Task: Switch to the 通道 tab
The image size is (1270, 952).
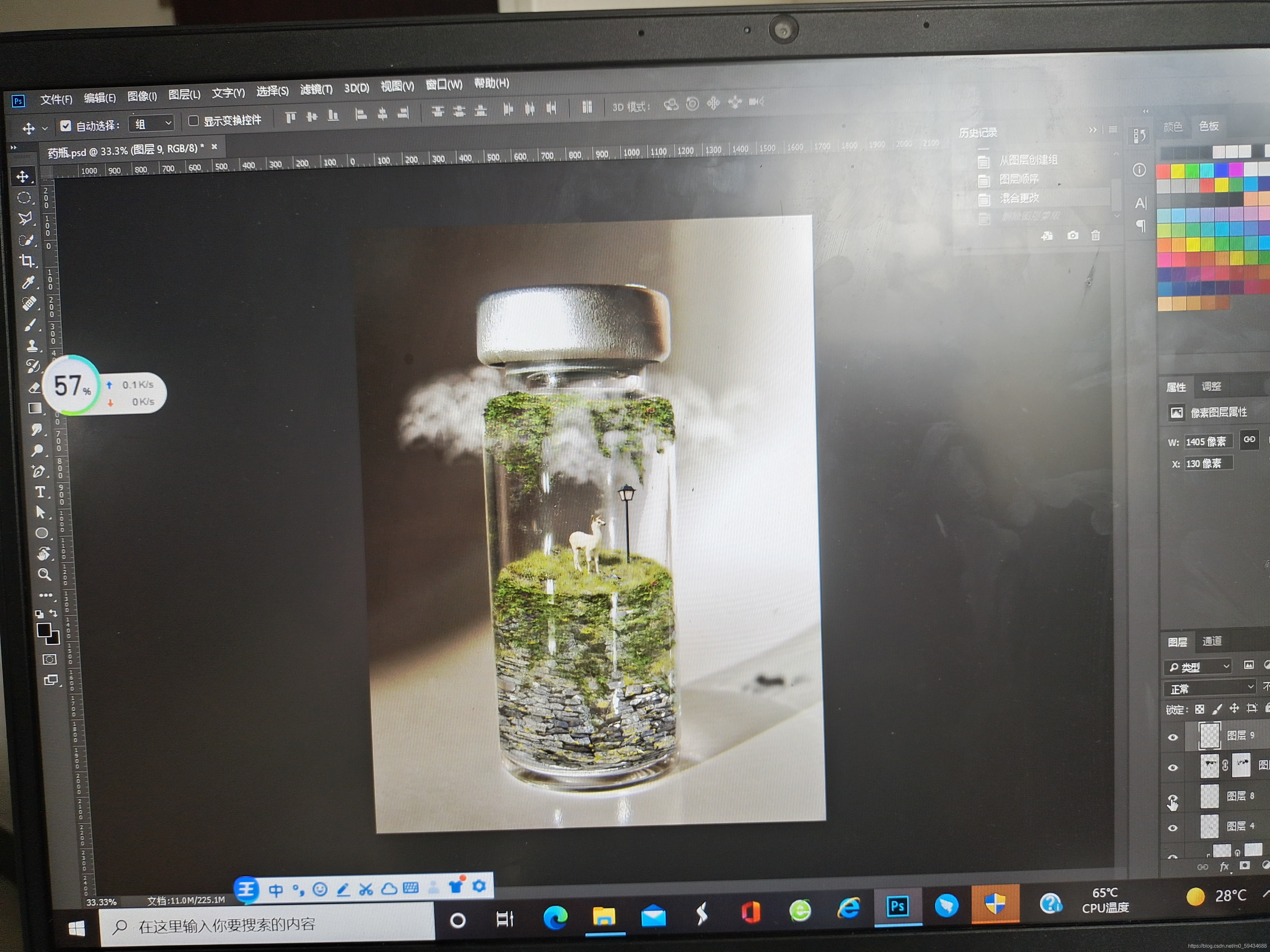Action: click(x=1212, y=641)
